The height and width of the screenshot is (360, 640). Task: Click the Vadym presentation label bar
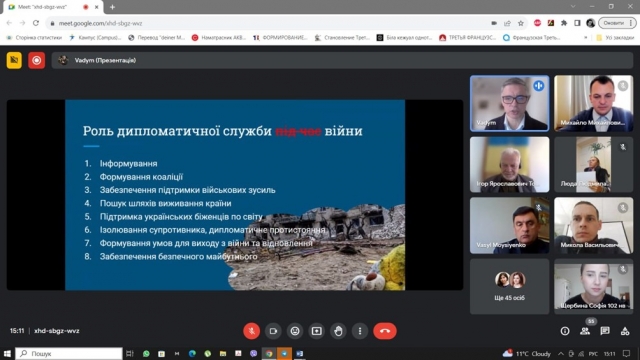tap(342, 60)
